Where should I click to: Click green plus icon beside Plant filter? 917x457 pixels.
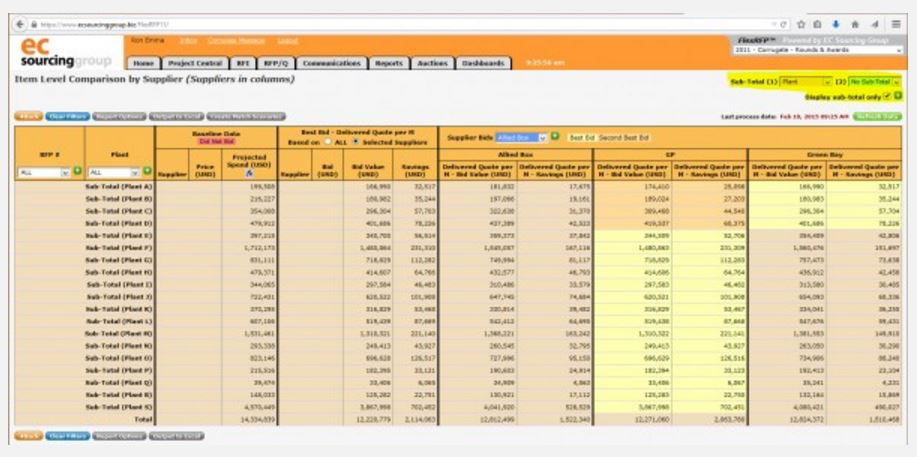pyautogui.click(x=147, y=171)
